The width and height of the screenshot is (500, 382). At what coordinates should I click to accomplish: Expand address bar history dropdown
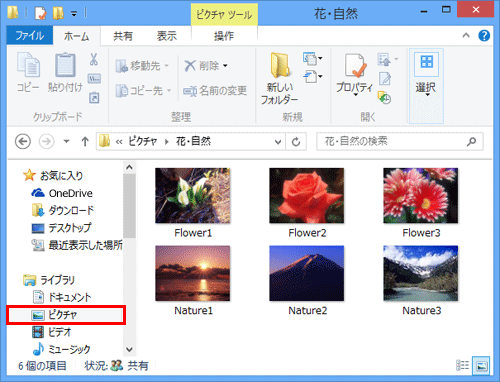(278, 142)
